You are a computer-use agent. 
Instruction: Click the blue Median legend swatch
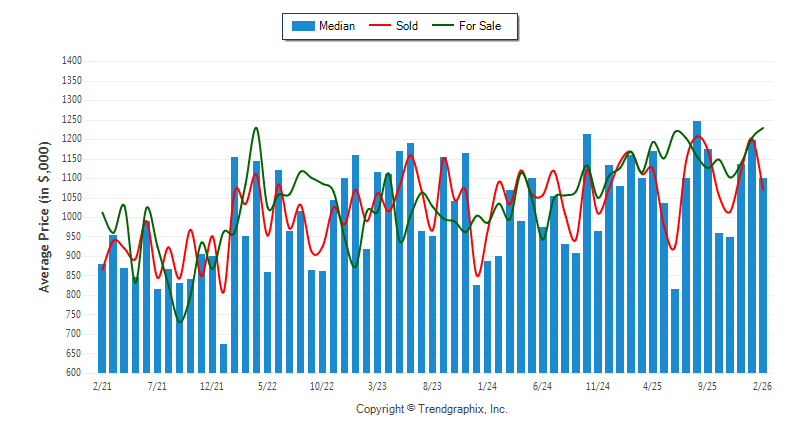pyautogui.click(x=301, y=26)
